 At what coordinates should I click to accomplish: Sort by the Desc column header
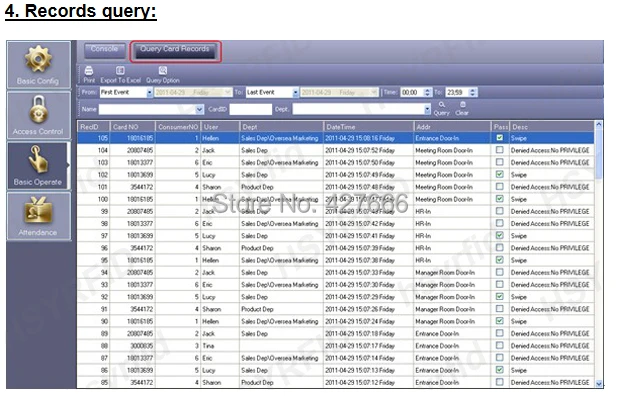click(552, 127)
